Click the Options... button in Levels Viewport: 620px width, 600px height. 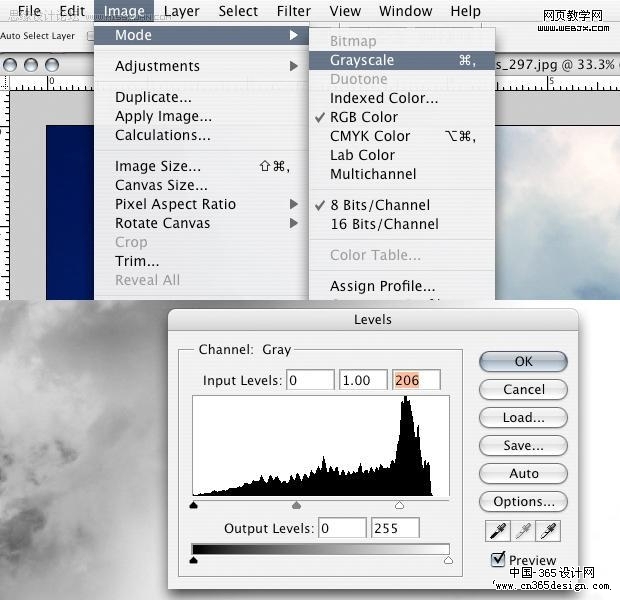pos(523,502)
